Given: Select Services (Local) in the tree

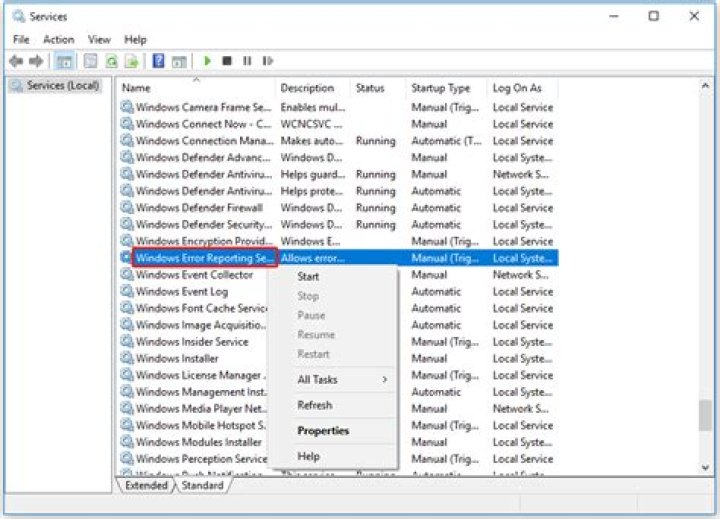Looking at the screenshot, I should click(x=55, y=85).
